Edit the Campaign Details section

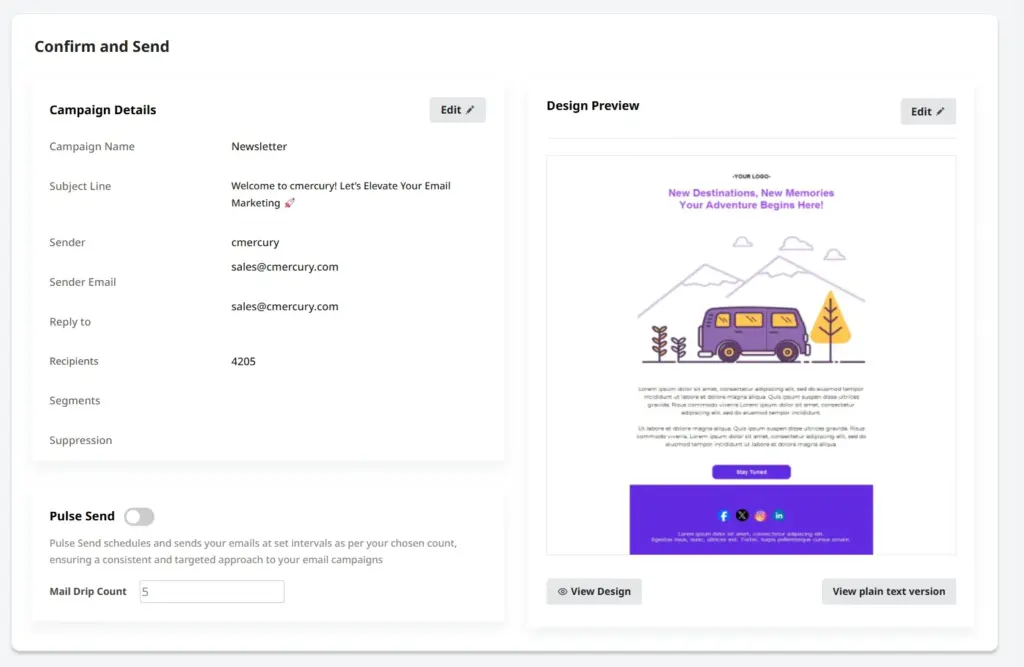point(457,110)
